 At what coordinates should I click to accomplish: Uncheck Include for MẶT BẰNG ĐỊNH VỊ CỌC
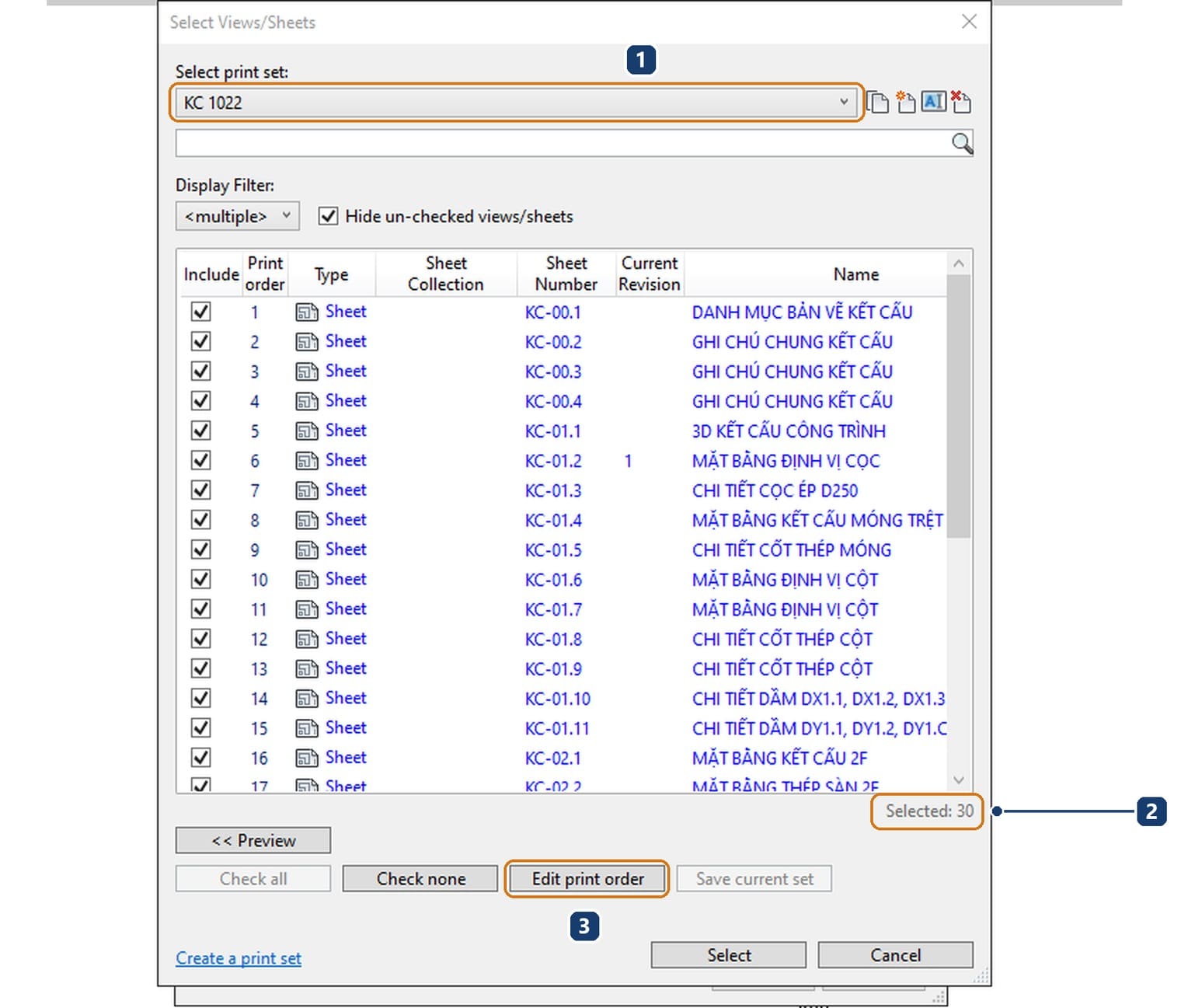[200, 460]
